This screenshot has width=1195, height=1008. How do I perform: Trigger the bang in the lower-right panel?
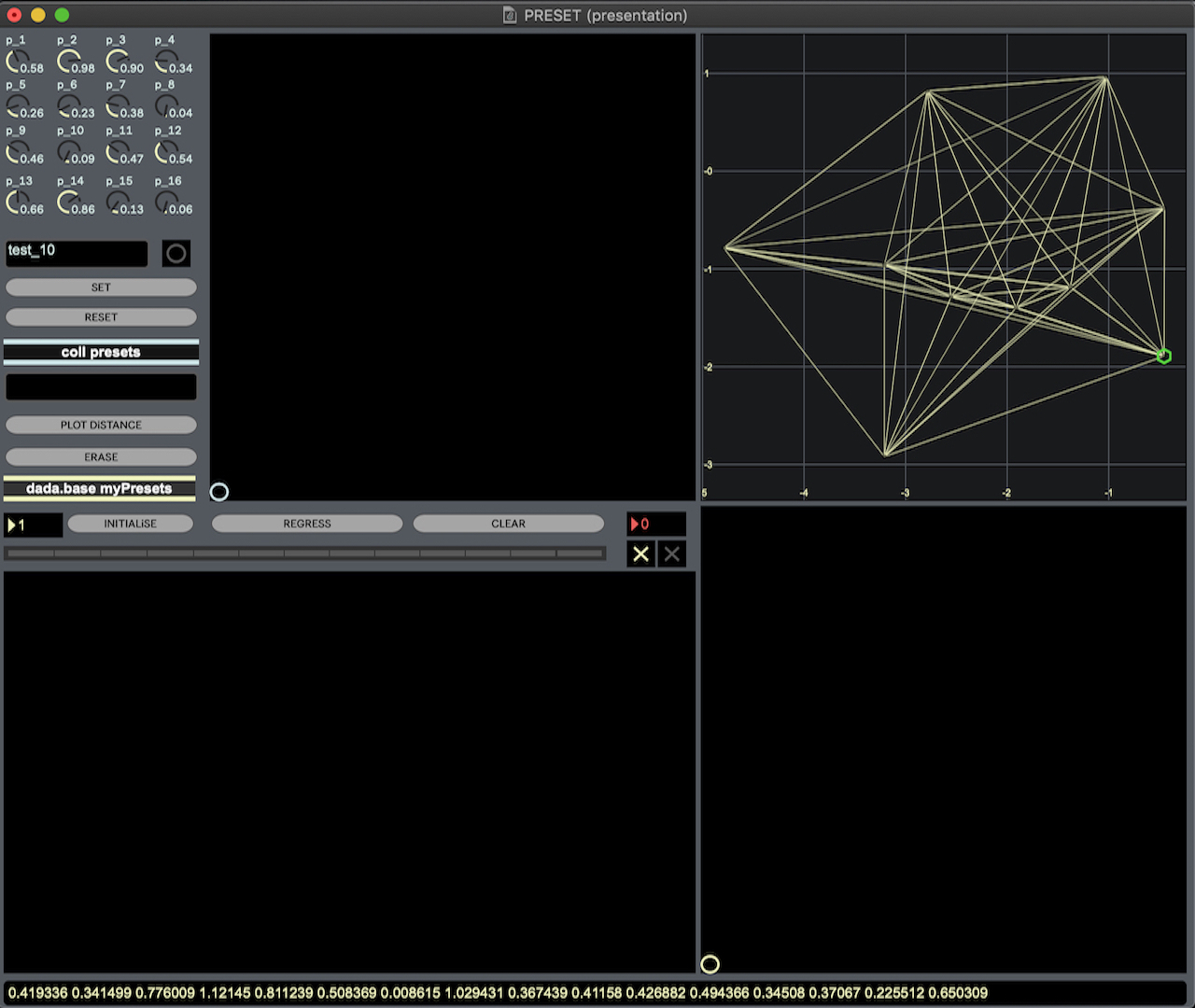pyautogui.click(x=710, y=963)
